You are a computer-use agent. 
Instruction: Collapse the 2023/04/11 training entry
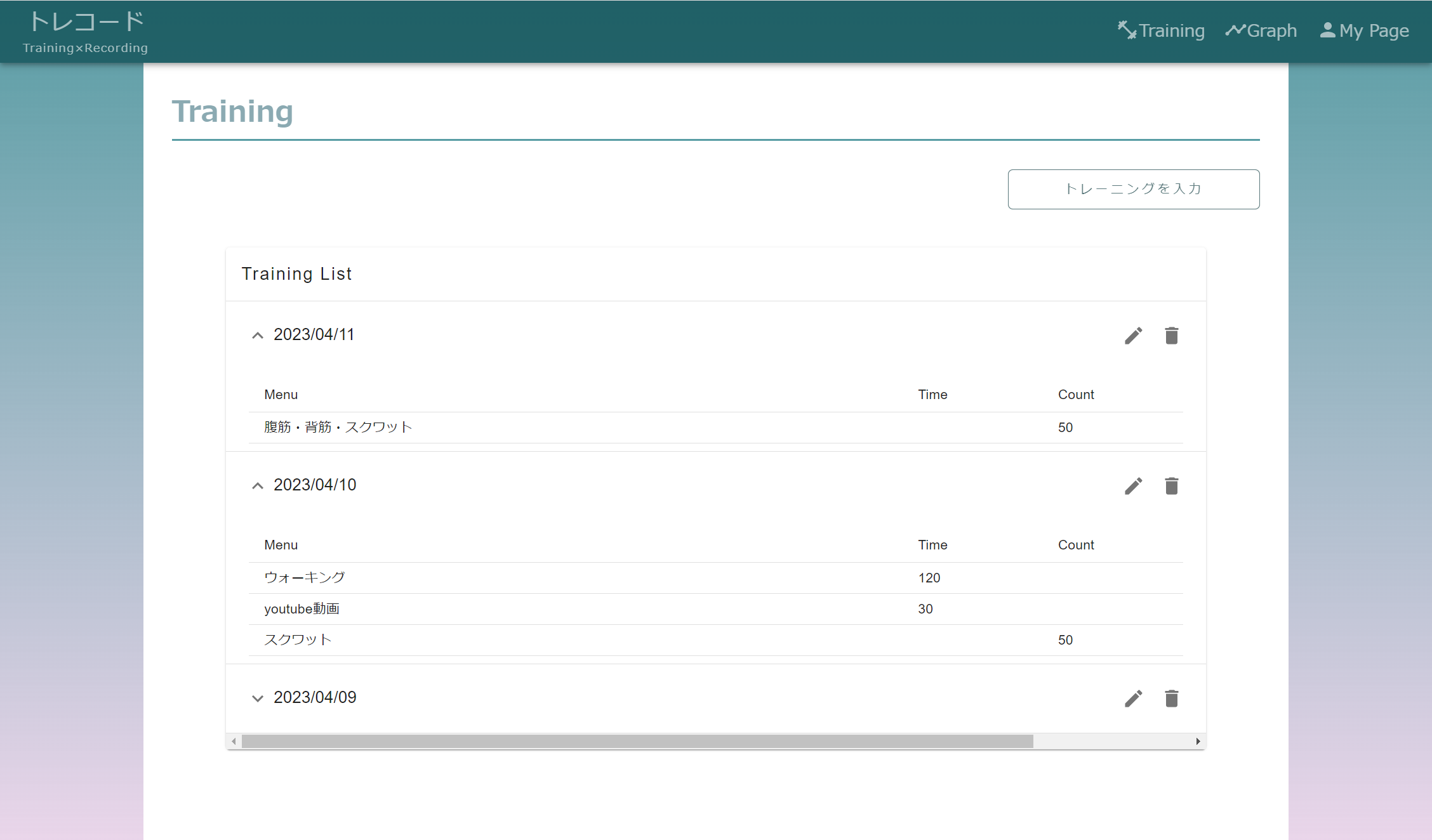pos(258,335)
